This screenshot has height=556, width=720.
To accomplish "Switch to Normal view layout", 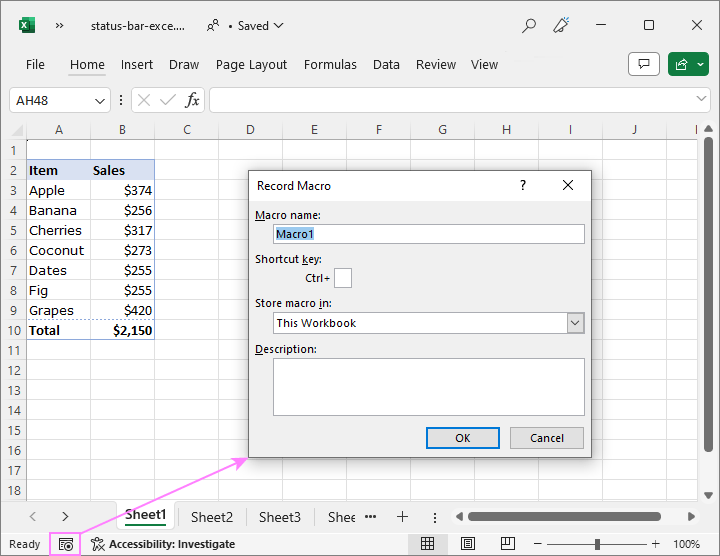I will [427, 544].
